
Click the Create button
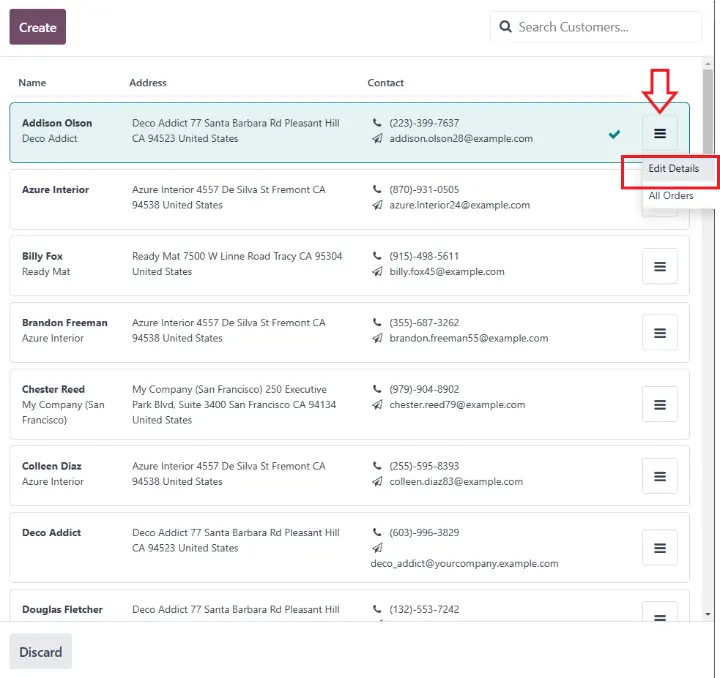[38, 27]
